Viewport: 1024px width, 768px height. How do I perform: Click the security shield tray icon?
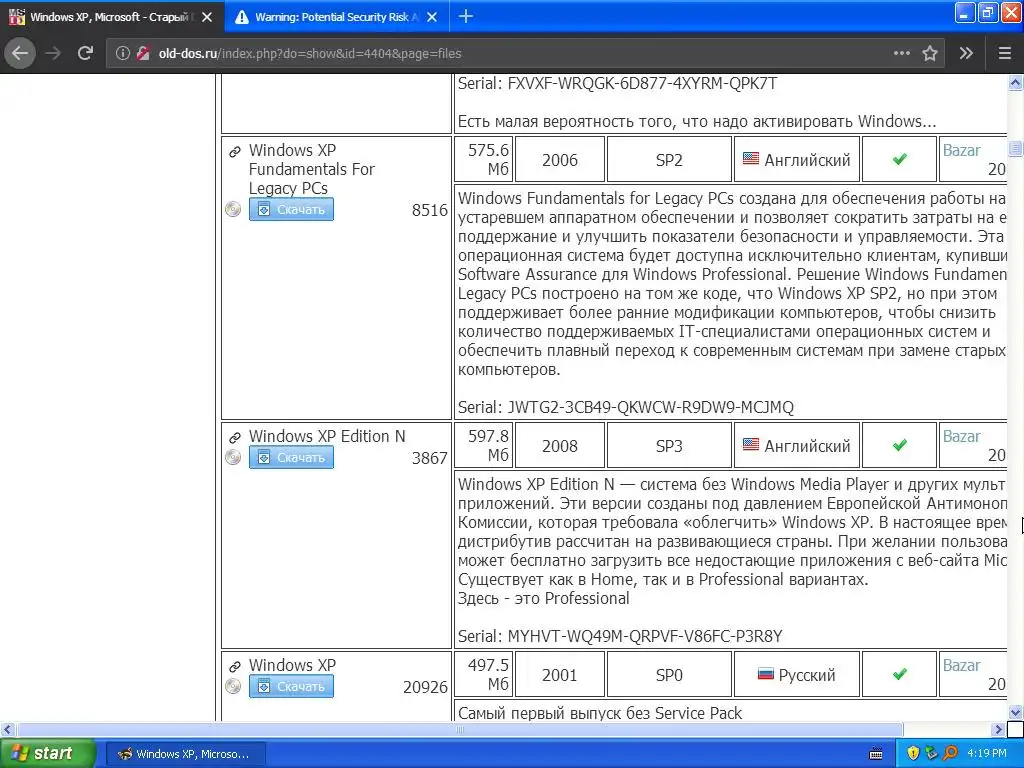point(913,754)
